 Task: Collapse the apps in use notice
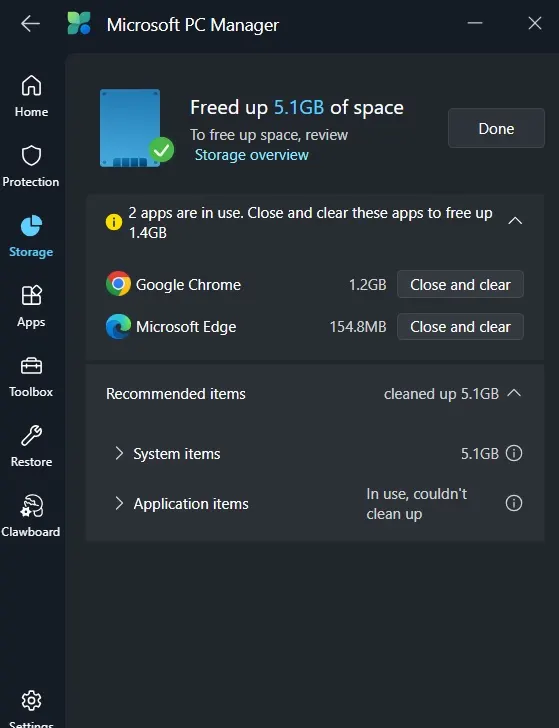(x=515, y=221)
